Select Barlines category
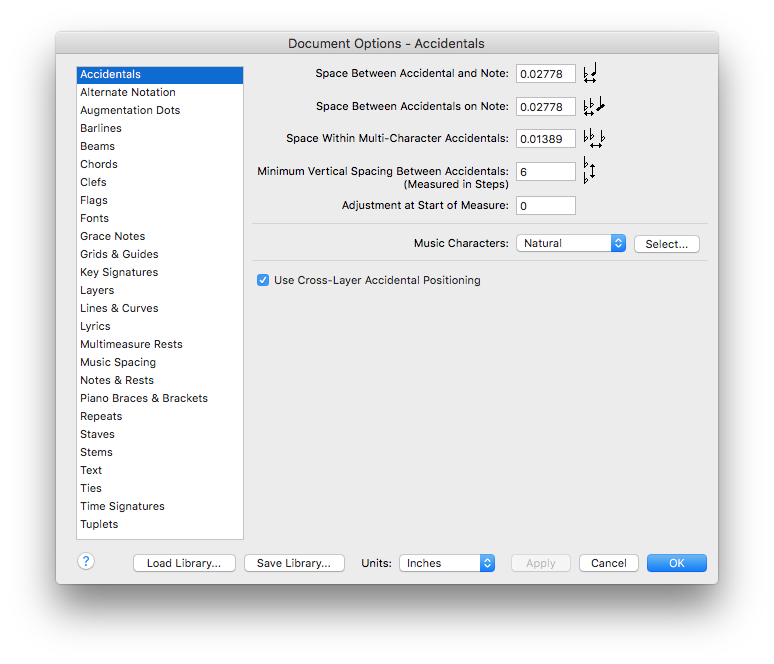Screen dimensions: 774x664 click(x=160, y=128)
